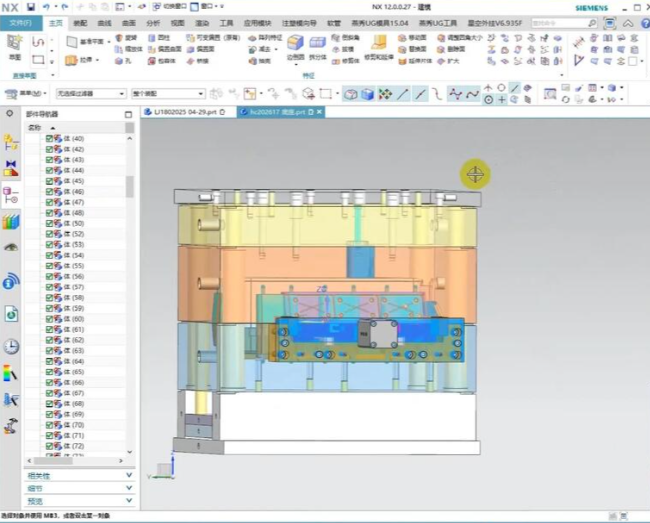This screenshot has height=523, width=650.
Task: Select the 体 (72) tree row
Action: pos(75,446)
